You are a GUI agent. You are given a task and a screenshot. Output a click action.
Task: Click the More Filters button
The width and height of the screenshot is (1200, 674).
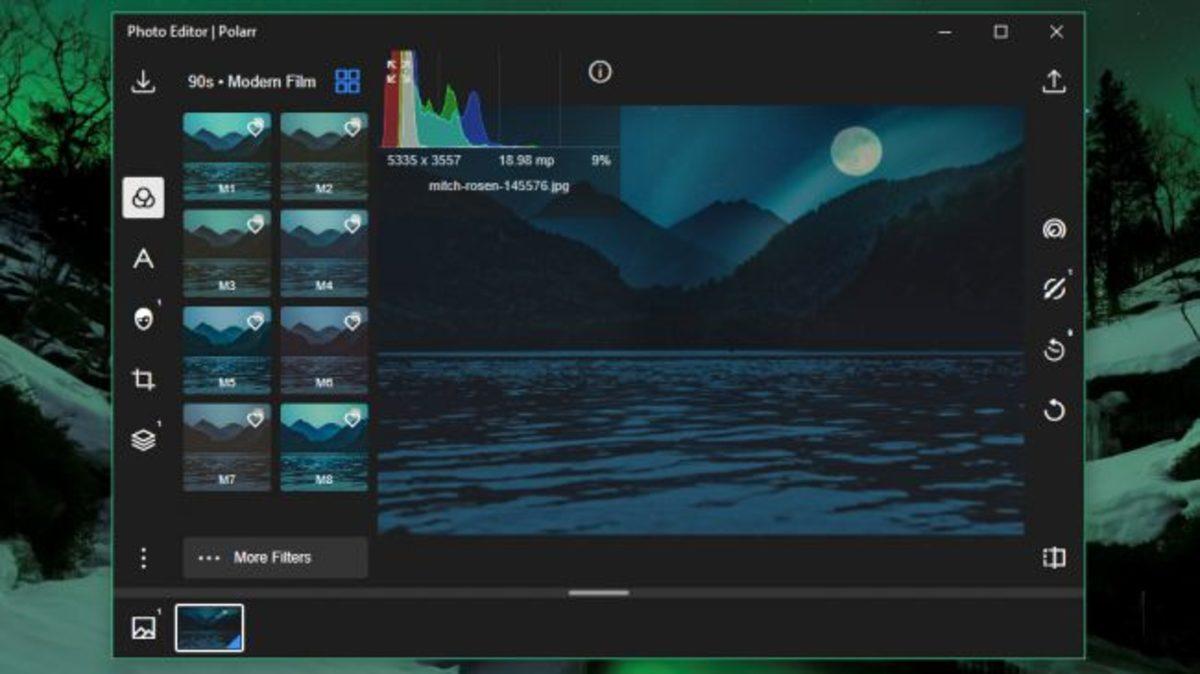pos(274,558)
